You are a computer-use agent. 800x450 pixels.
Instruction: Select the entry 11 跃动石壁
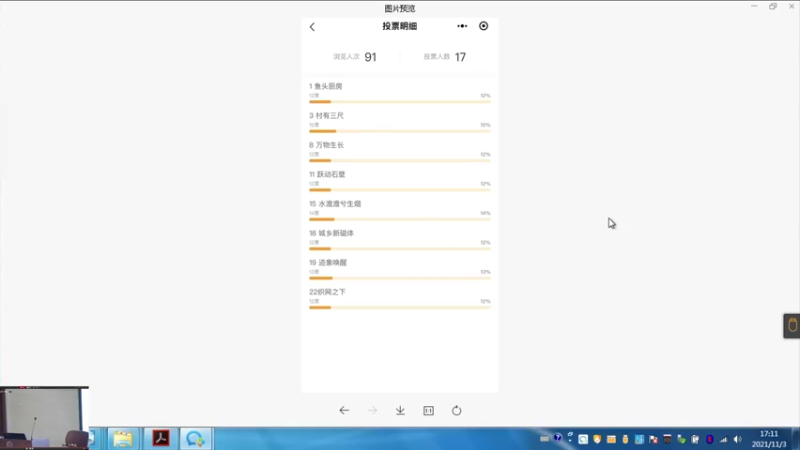[327, 174]
